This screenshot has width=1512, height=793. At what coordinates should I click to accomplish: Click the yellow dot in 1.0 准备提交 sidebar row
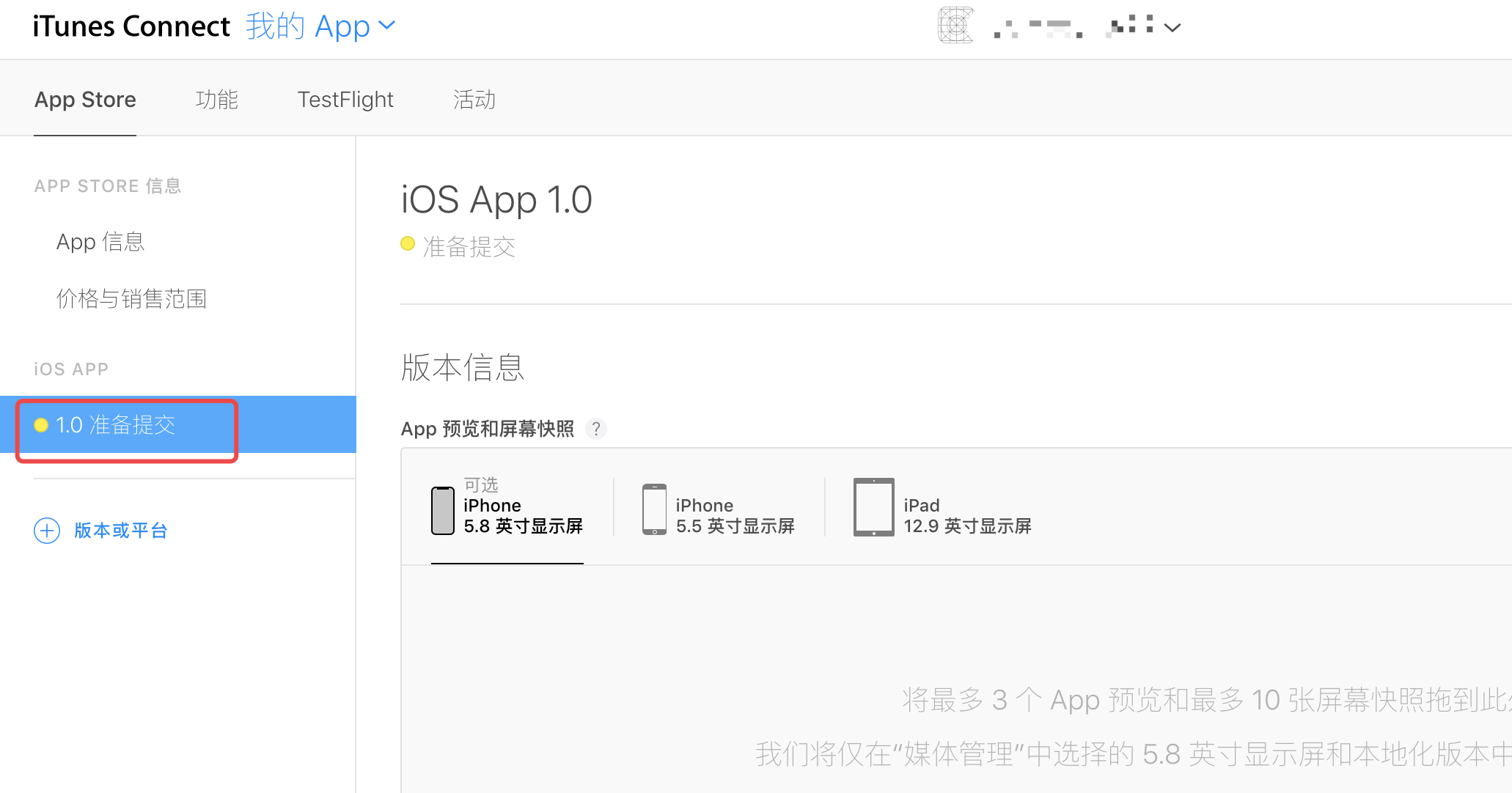pyautogui.click(x=41, y=425)
